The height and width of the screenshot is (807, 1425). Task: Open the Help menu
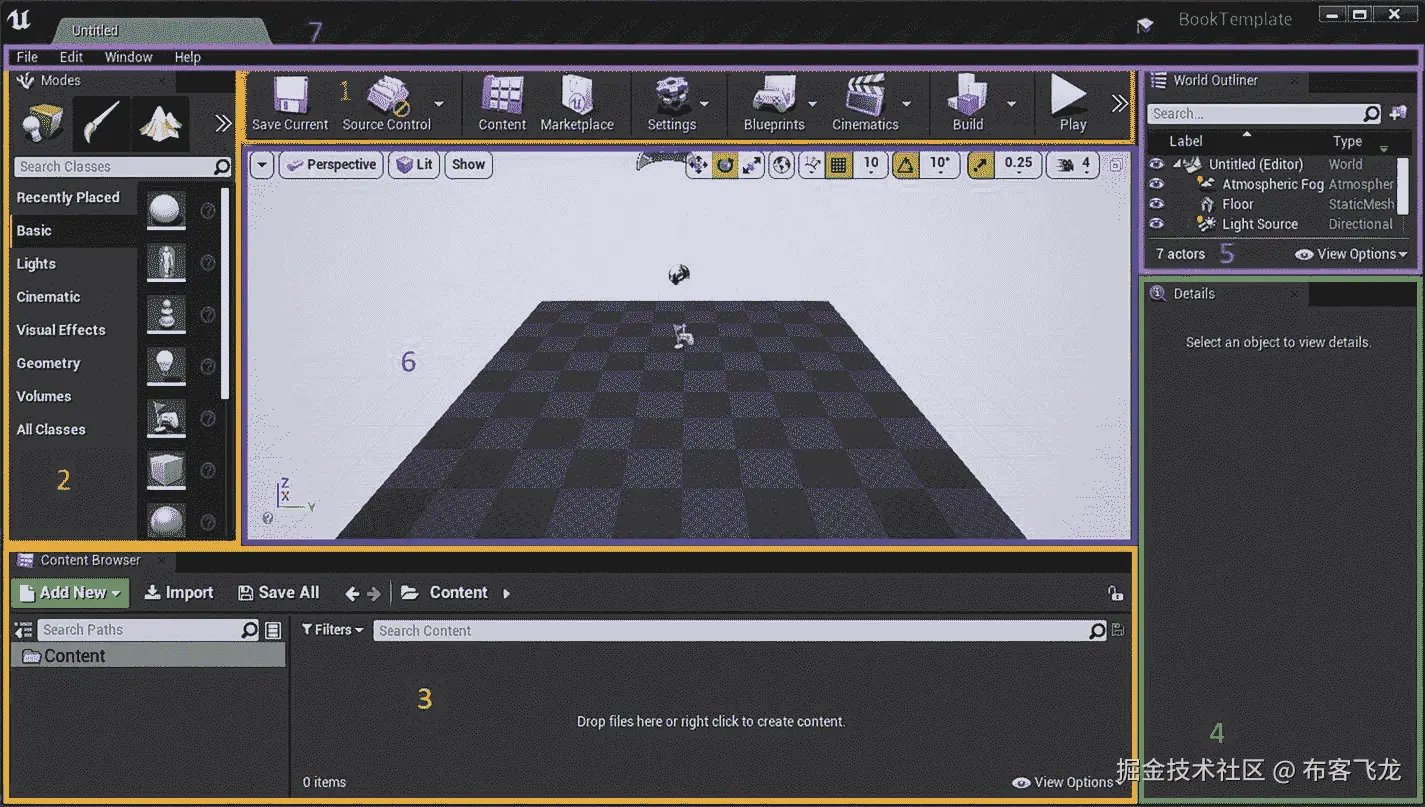pyautogui.click(x=188, y=57)
